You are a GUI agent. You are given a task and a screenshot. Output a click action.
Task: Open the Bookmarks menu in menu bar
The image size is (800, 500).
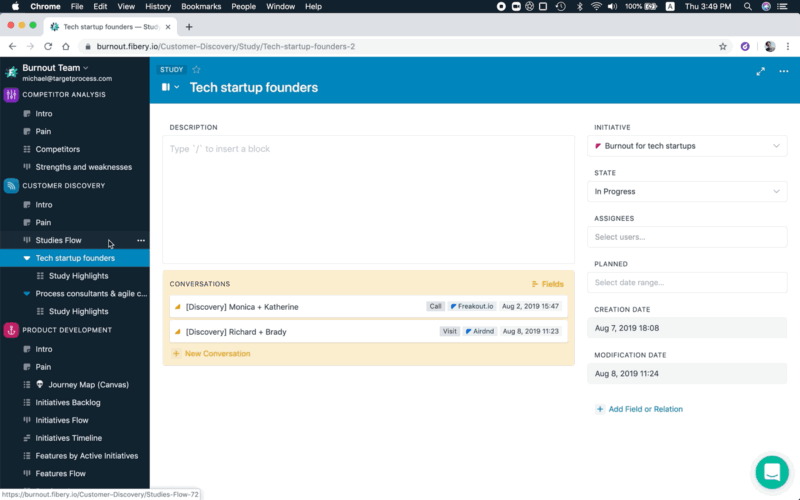tap(200, 6)
